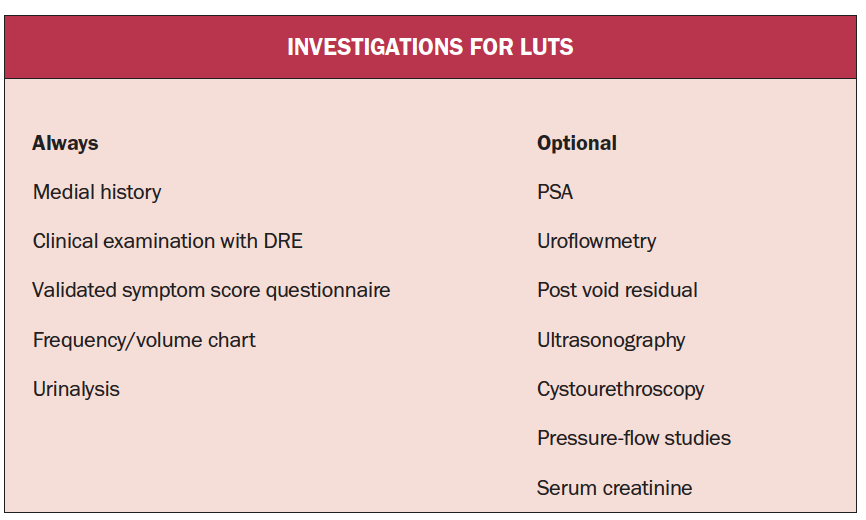
Task: Select Pressure-flow studies line
Action: click(x=634, y=438)
